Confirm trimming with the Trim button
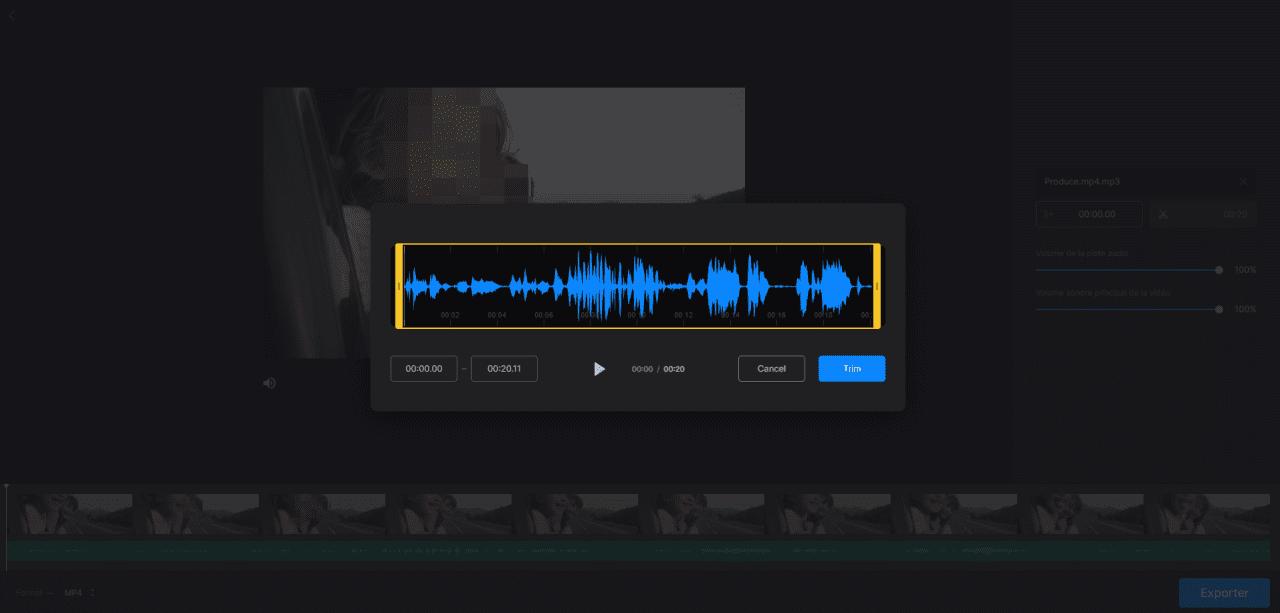 click(x=851, y=368)
